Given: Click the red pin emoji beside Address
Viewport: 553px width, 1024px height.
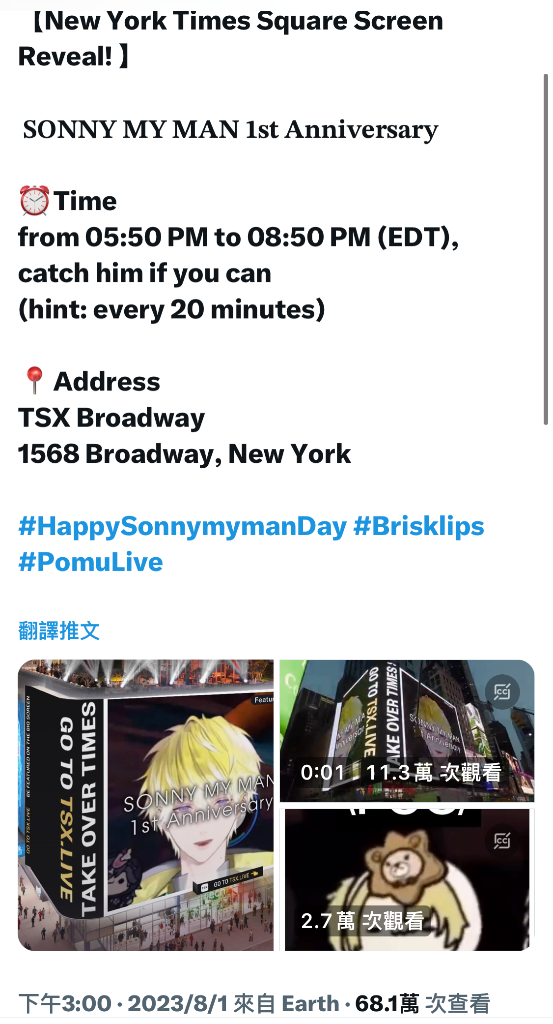Looking at the screenshot, I should coord(34,381).
